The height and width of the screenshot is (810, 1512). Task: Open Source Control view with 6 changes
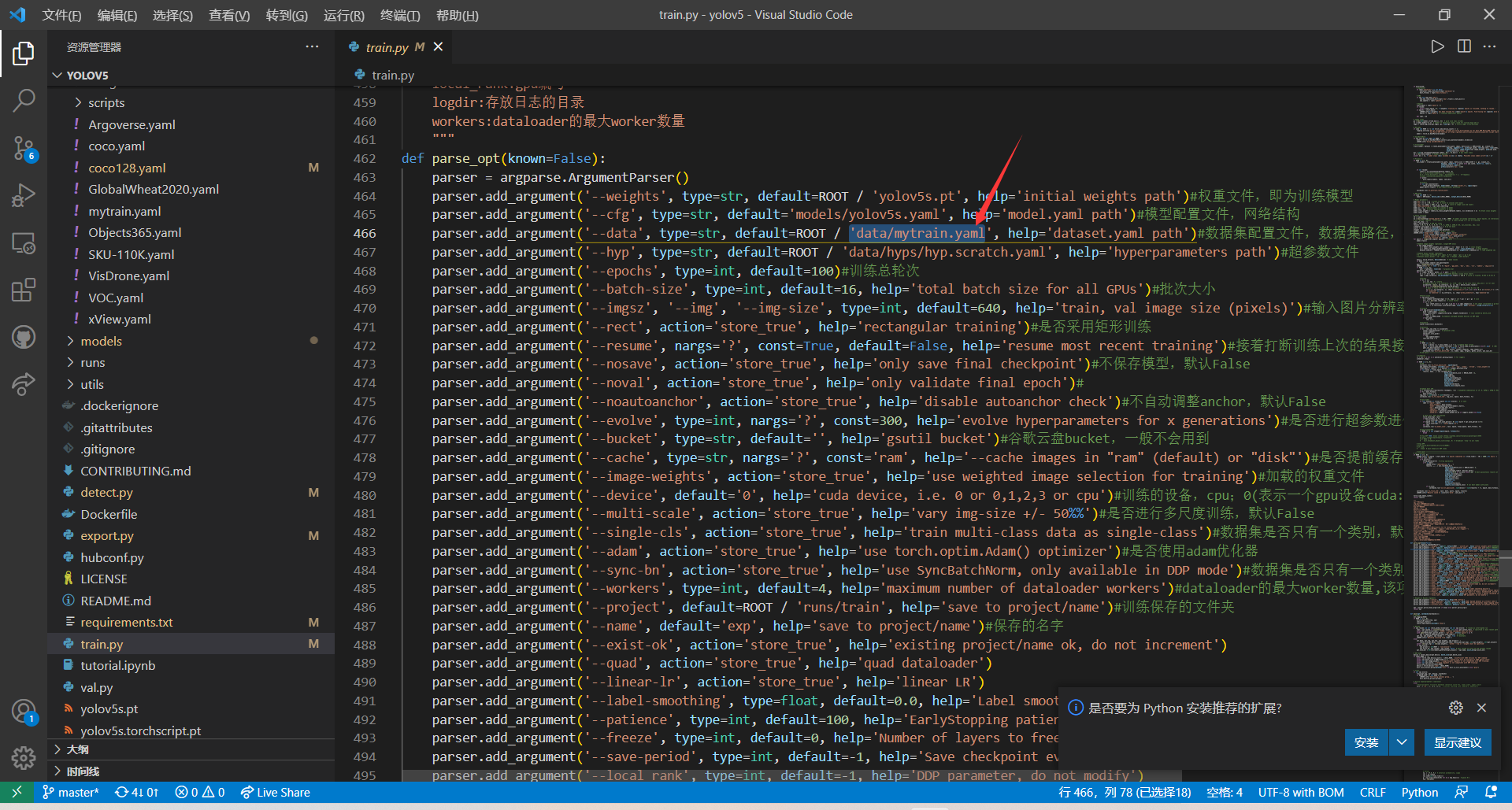tap(24, 147)
